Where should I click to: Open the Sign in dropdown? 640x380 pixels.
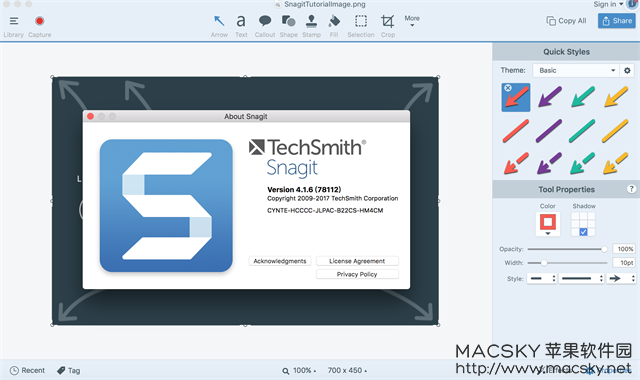[x=608, y=4]
